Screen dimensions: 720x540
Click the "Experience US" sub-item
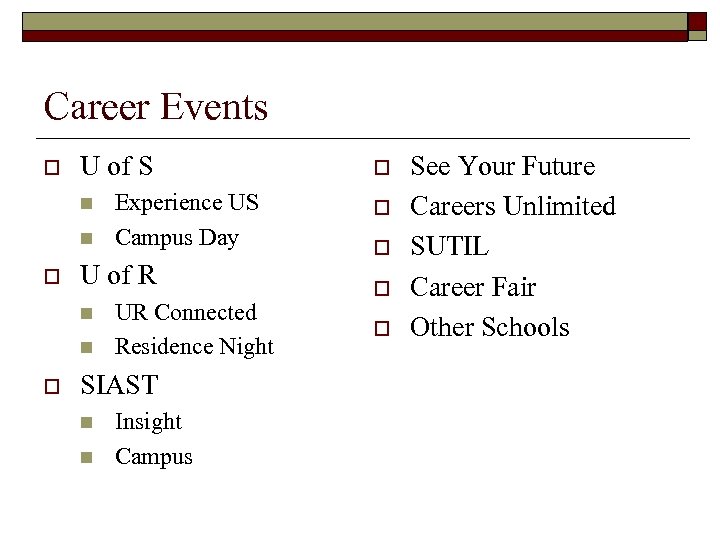(x=186, y=202)
